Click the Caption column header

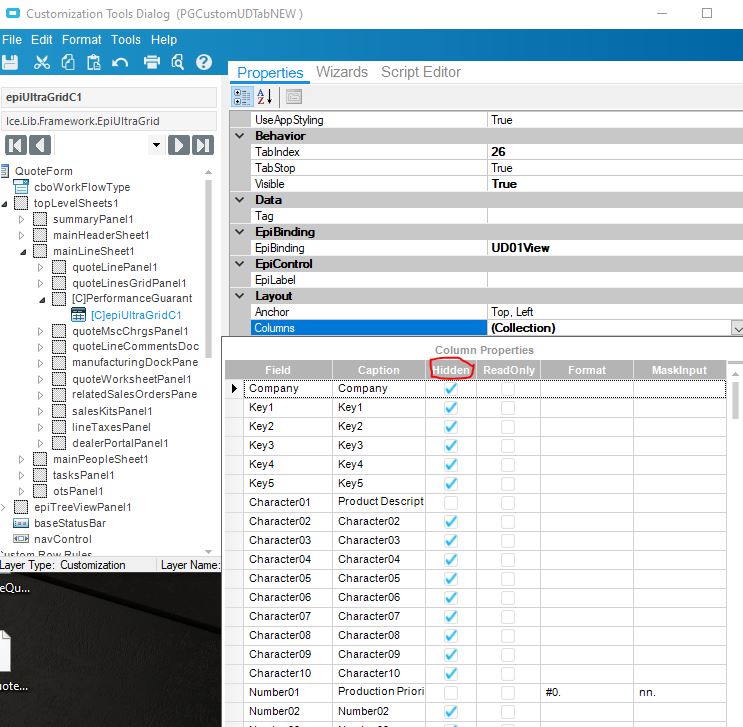[x=379, y=370]
